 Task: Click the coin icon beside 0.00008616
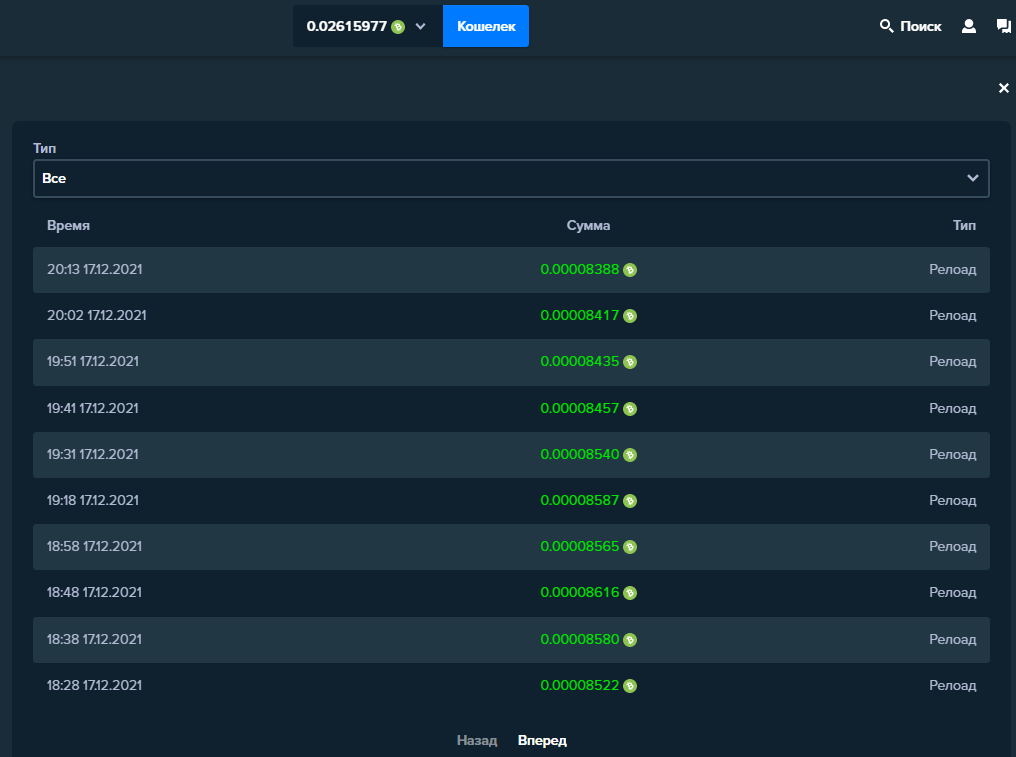pos(630,593)
